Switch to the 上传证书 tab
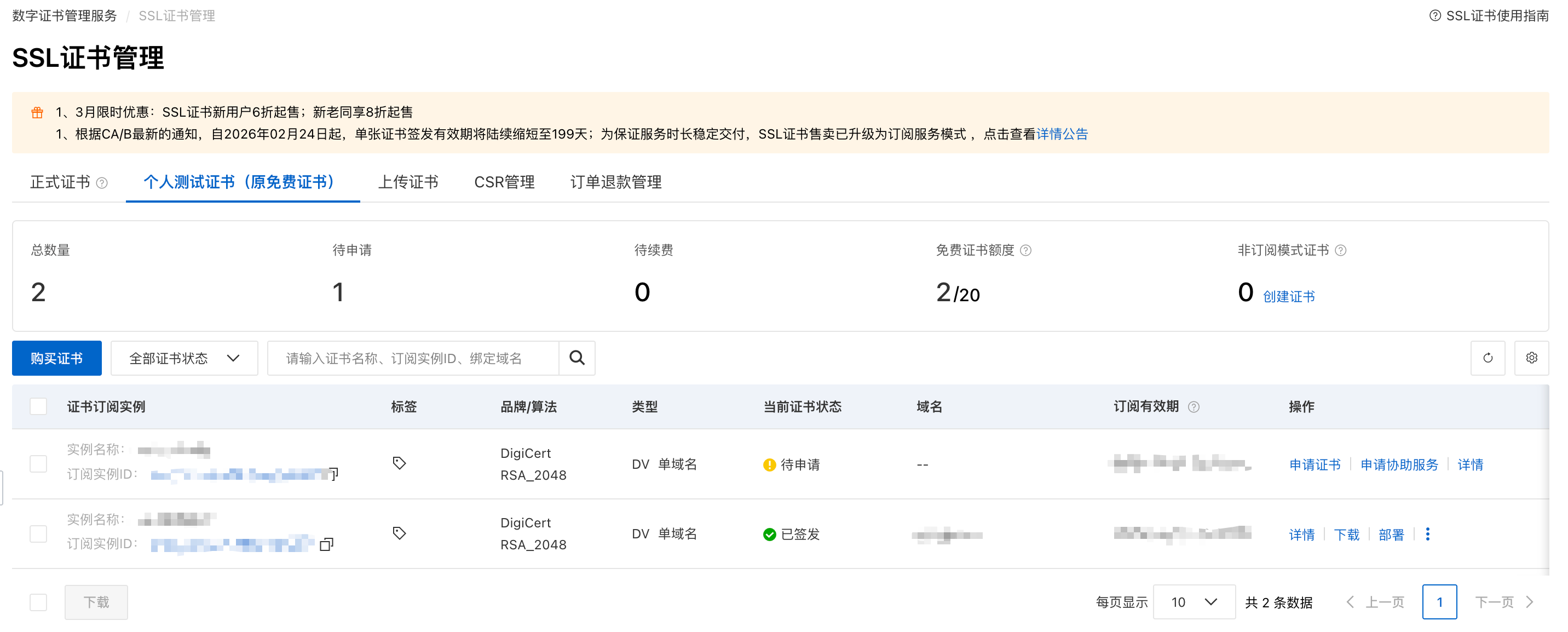This screenshot has height=632, width=1568. click(x=408, y=181)
